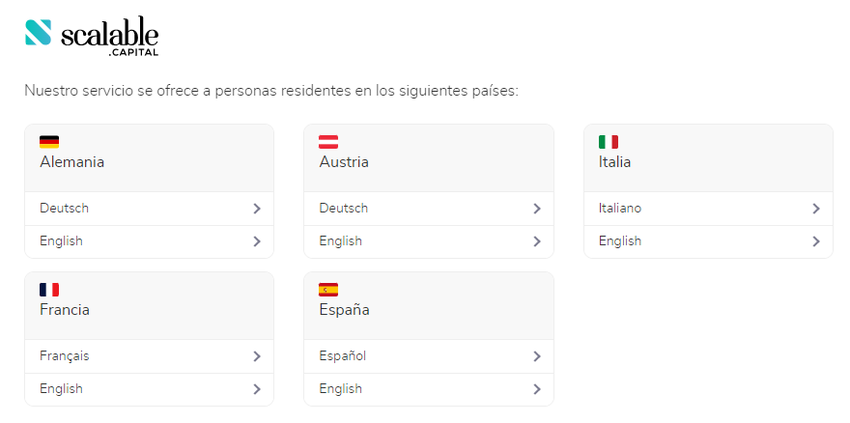Select Deutsch under Austria
The width and height of the screenshot is (850, 423).
tap(343, 208)
